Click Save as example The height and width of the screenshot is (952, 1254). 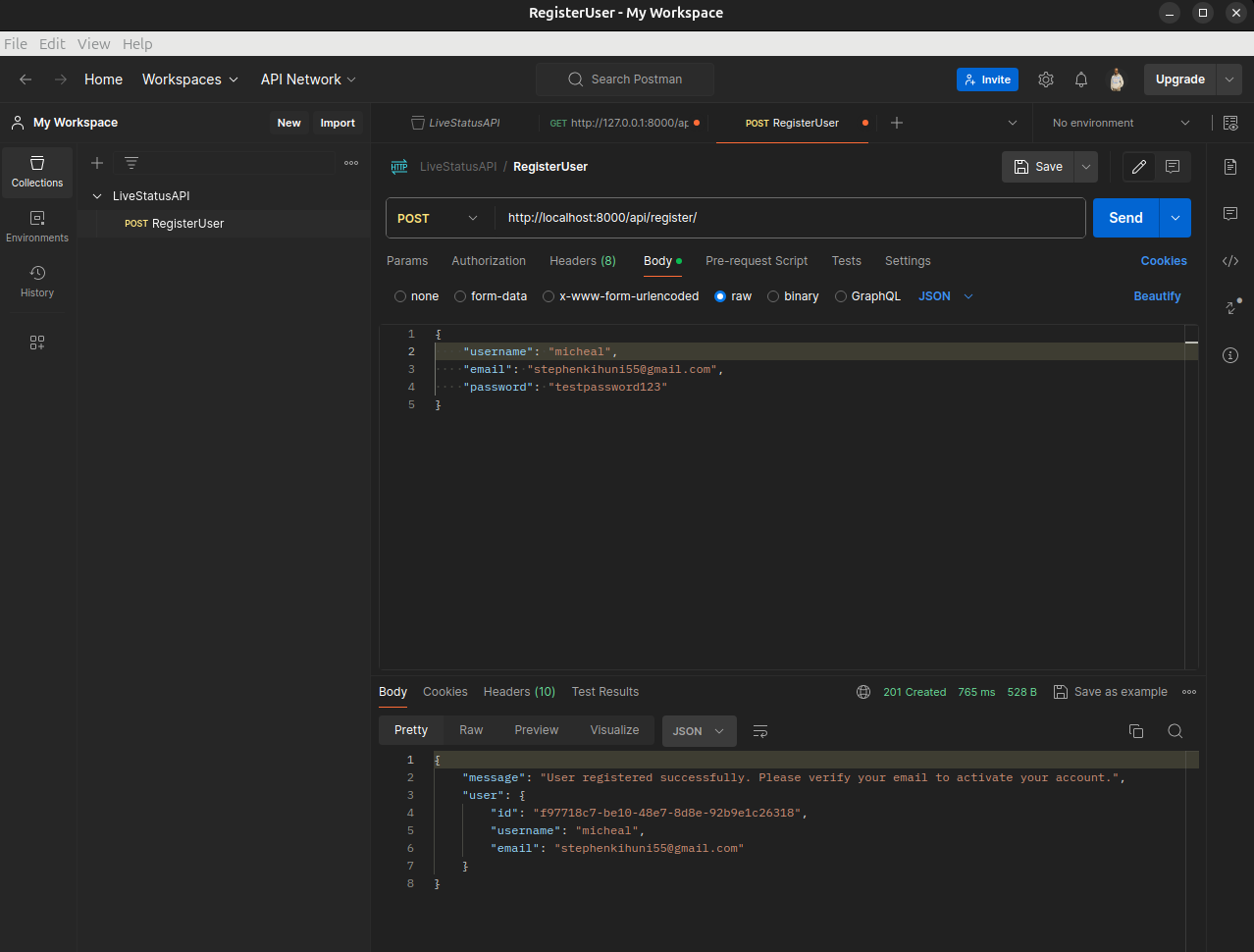1111,692
